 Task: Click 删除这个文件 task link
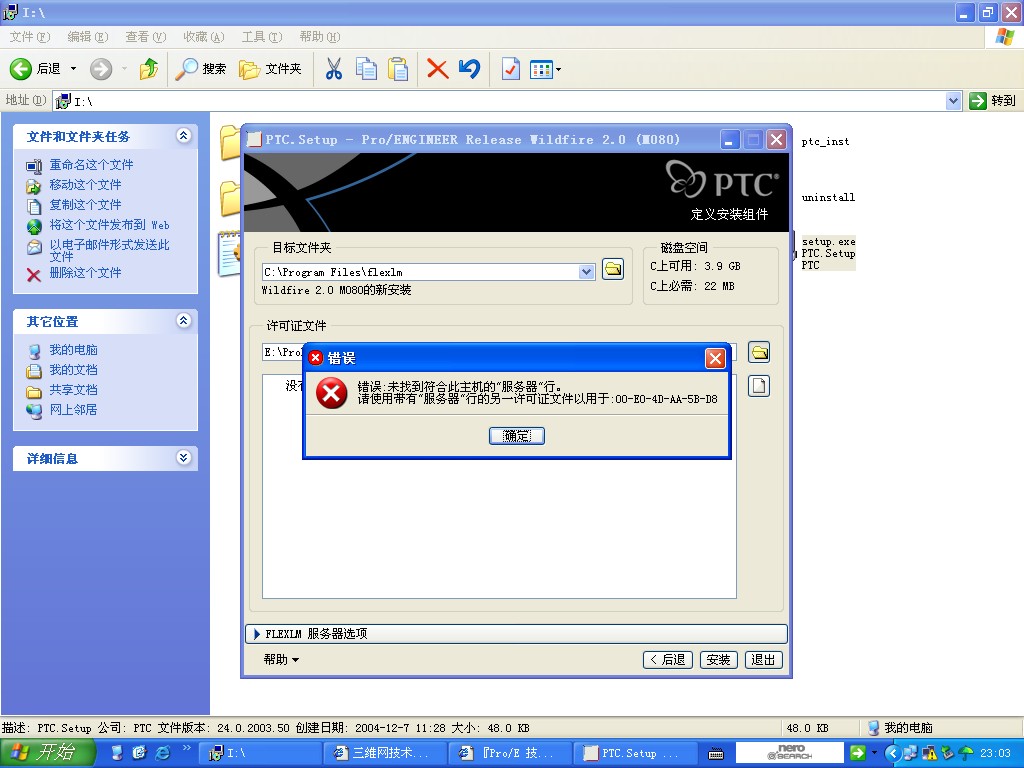85,272
